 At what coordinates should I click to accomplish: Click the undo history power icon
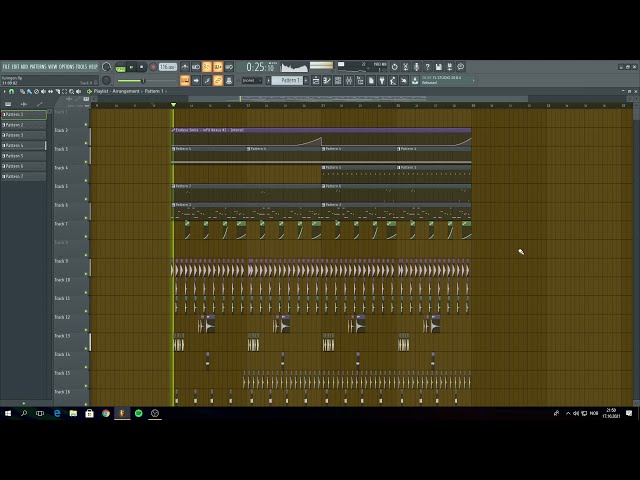pos(395,67)
